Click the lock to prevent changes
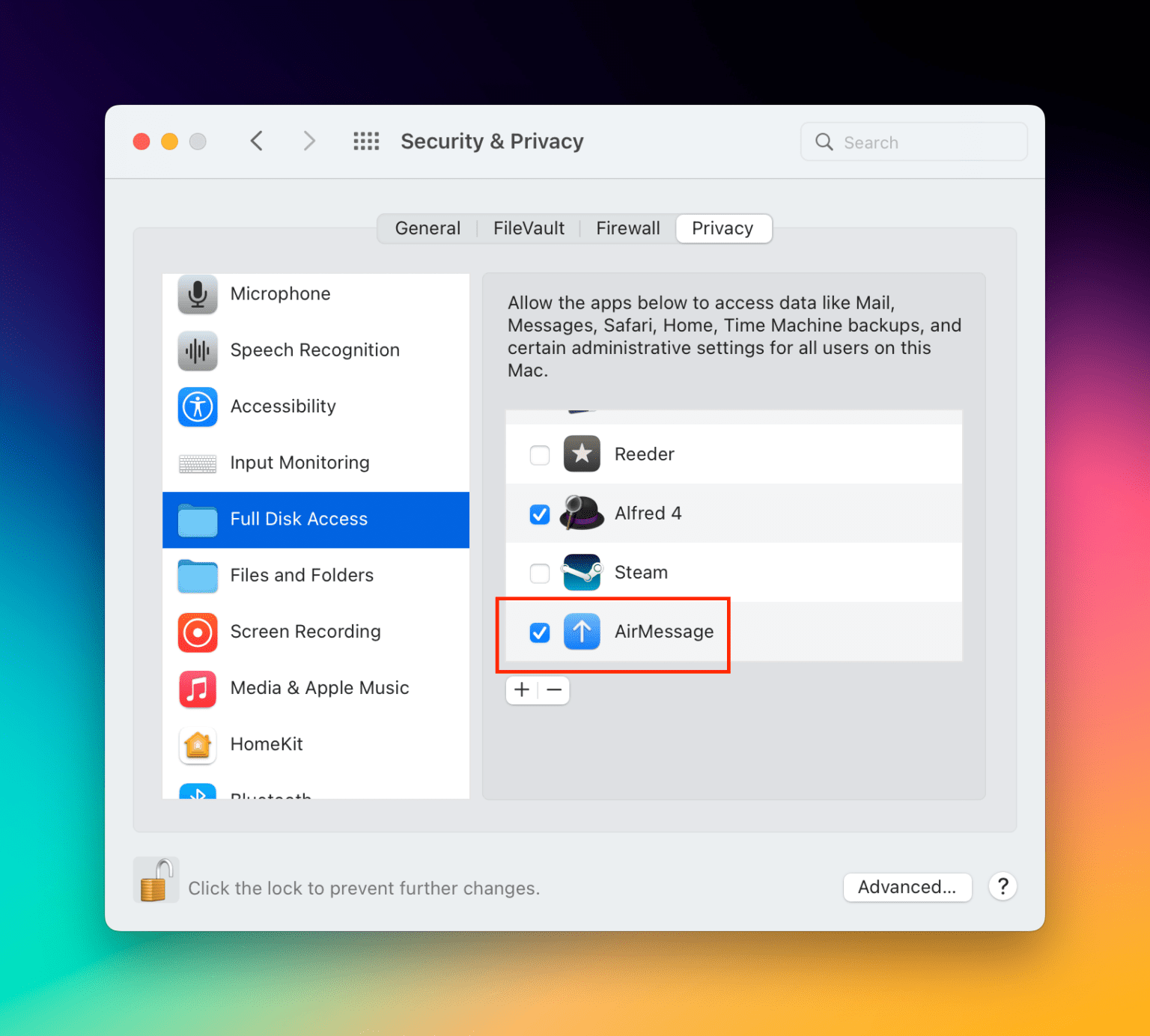The width and height of the screenshot is (1150, 1036). [156, 880]
